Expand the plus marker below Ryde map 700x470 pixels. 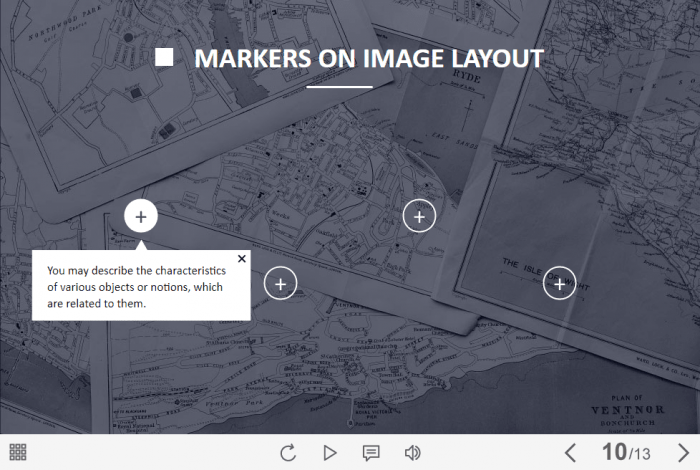pyautogui.click(x=419, y=216)
